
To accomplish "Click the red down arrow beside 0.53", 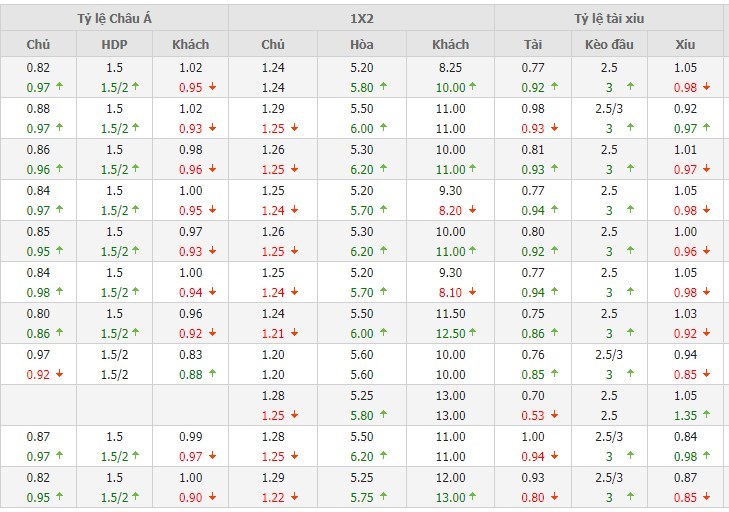I will (x=557, y=415).
